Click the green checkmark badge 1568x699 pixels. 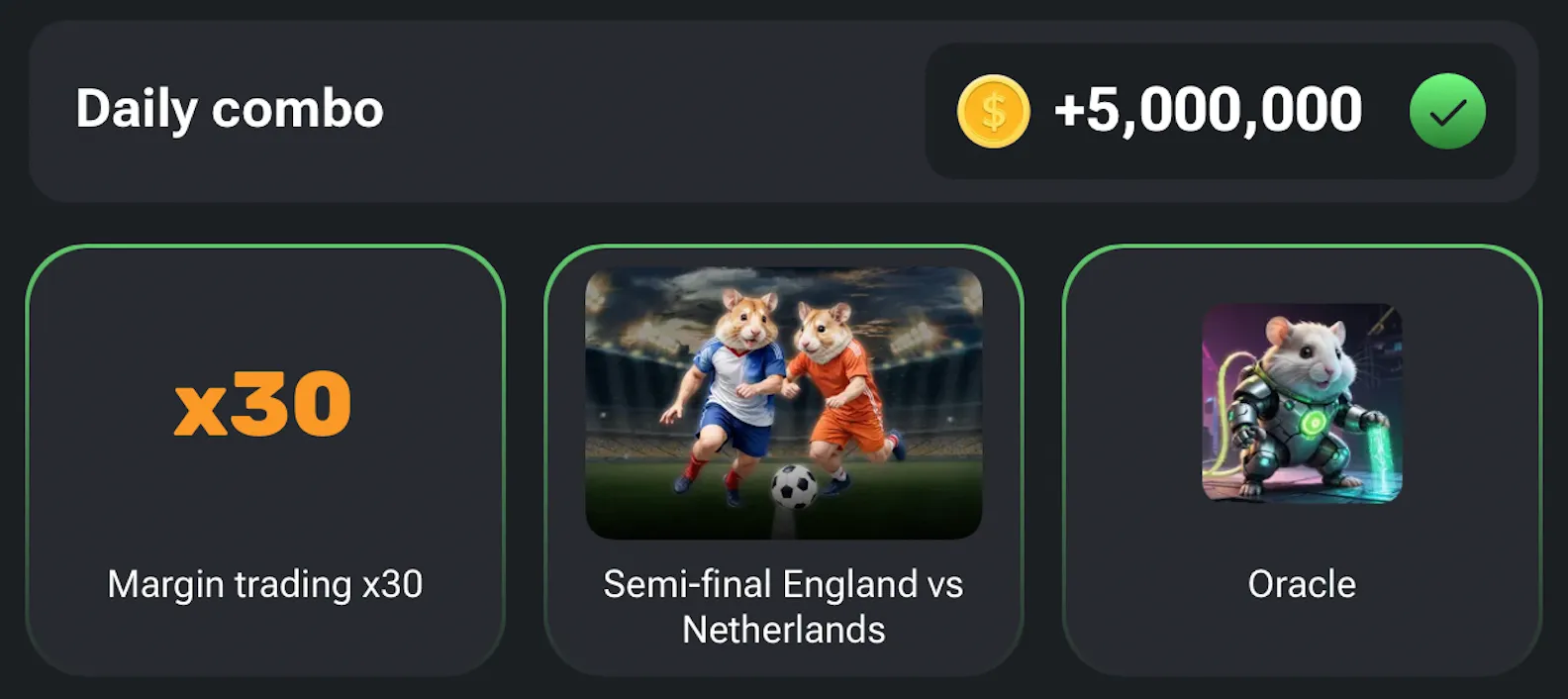(1447, 111)
